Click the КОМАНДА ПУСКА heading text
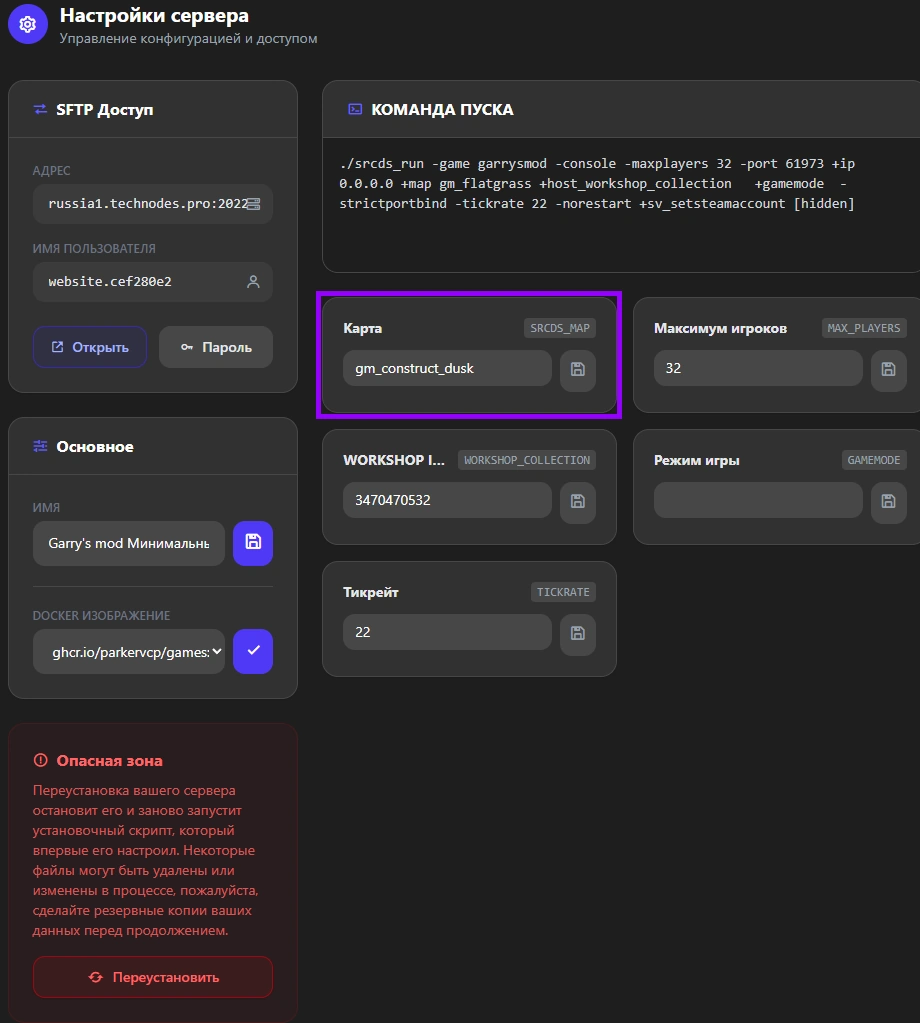Viewport: 920px width, 1023px height. click(442, 110)
